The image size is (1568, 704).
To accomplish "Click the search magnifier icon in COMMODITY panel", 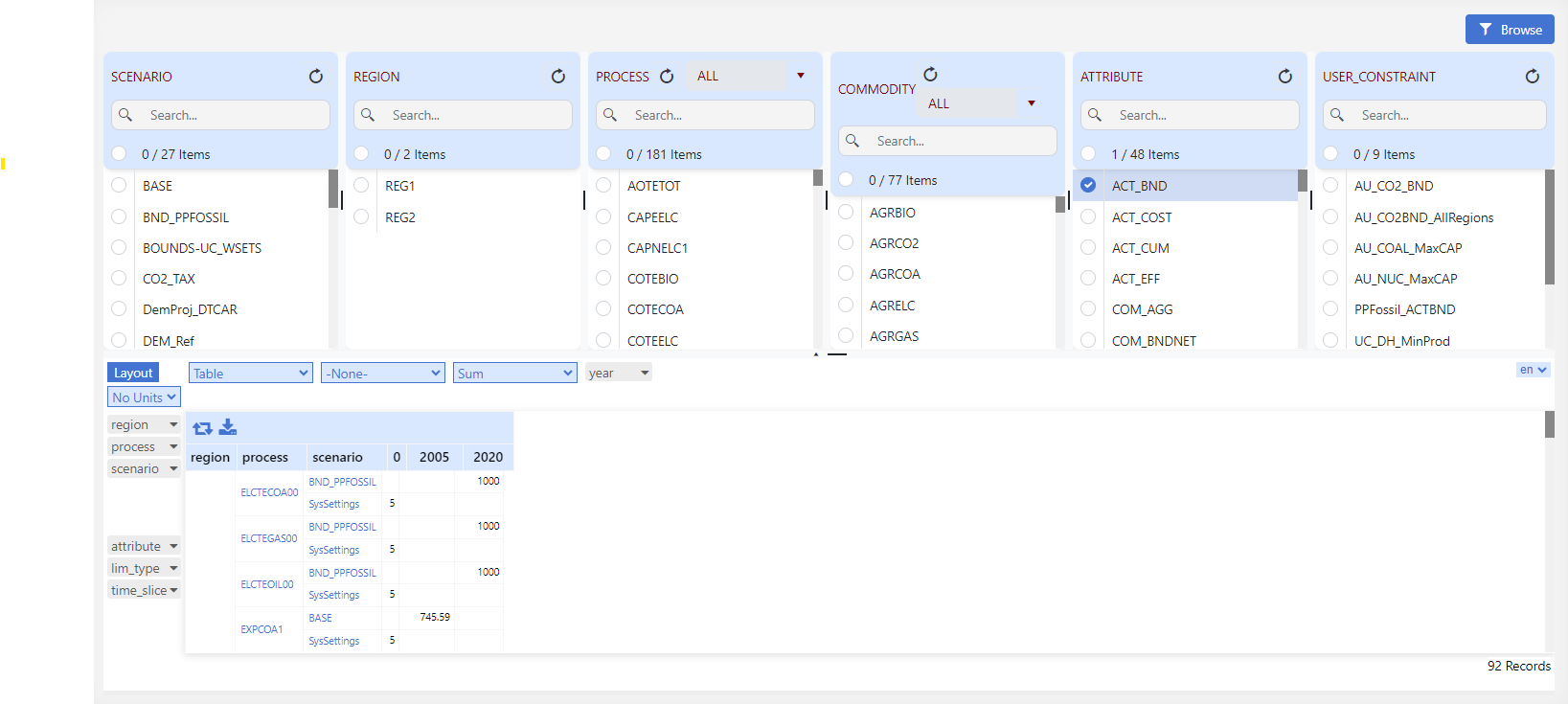I will click(852, 141).
